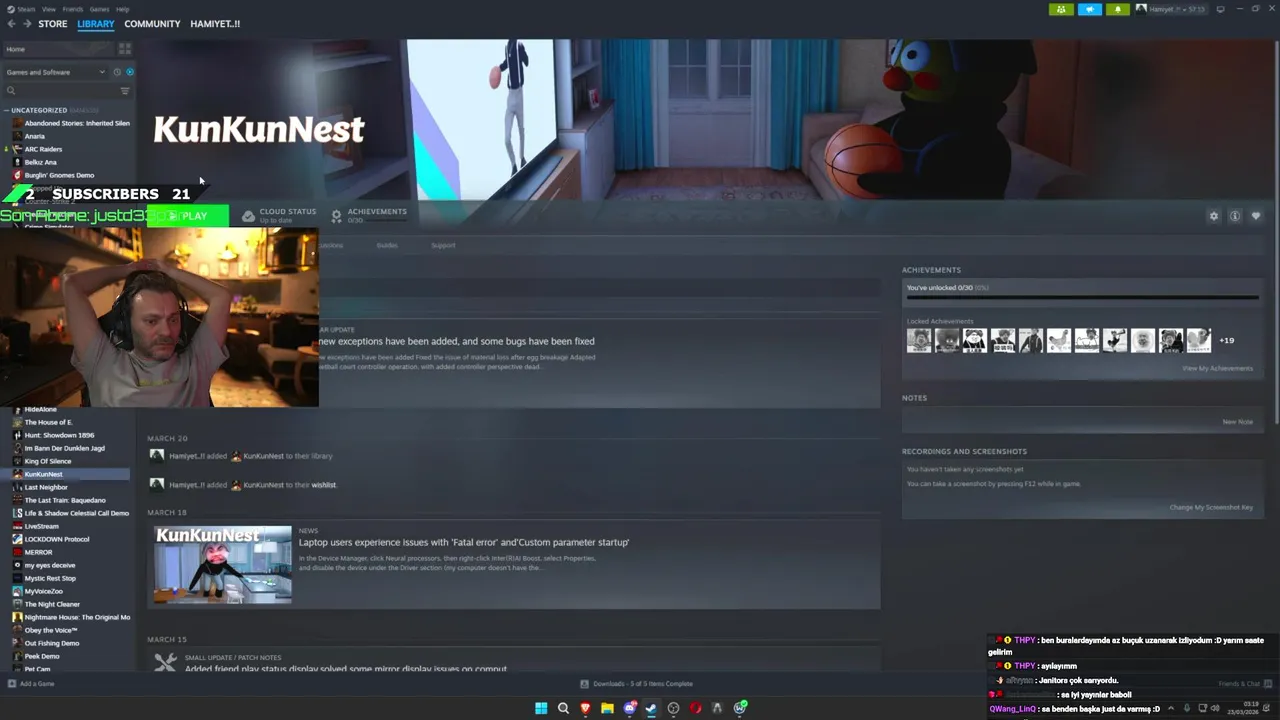Select The Last Train: Baquedano
1280x720 pixels.
(65, 500)
